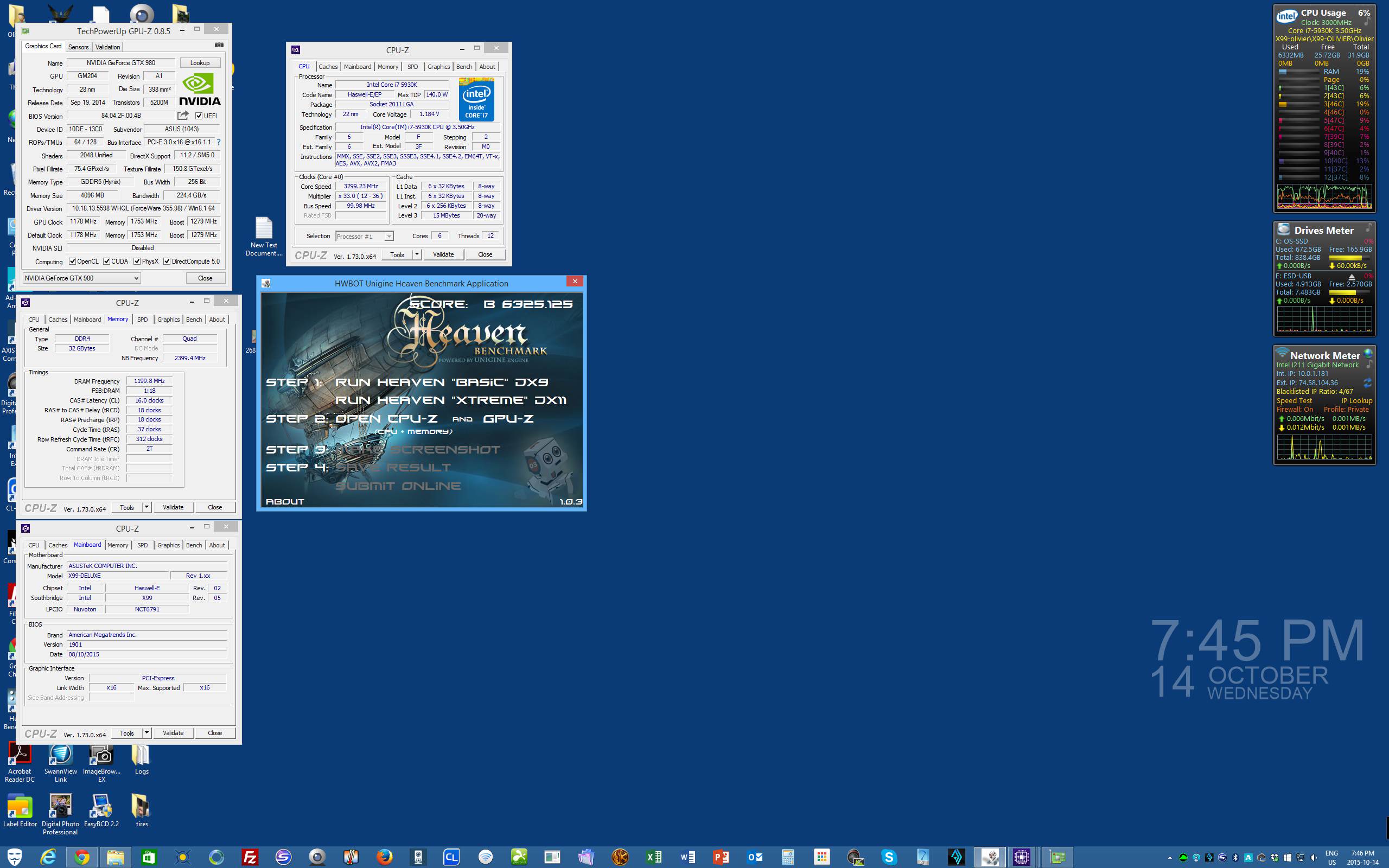Toggle the DirectCompute 5.0 checkbox

pyautogui.click(x=167, y=261)
